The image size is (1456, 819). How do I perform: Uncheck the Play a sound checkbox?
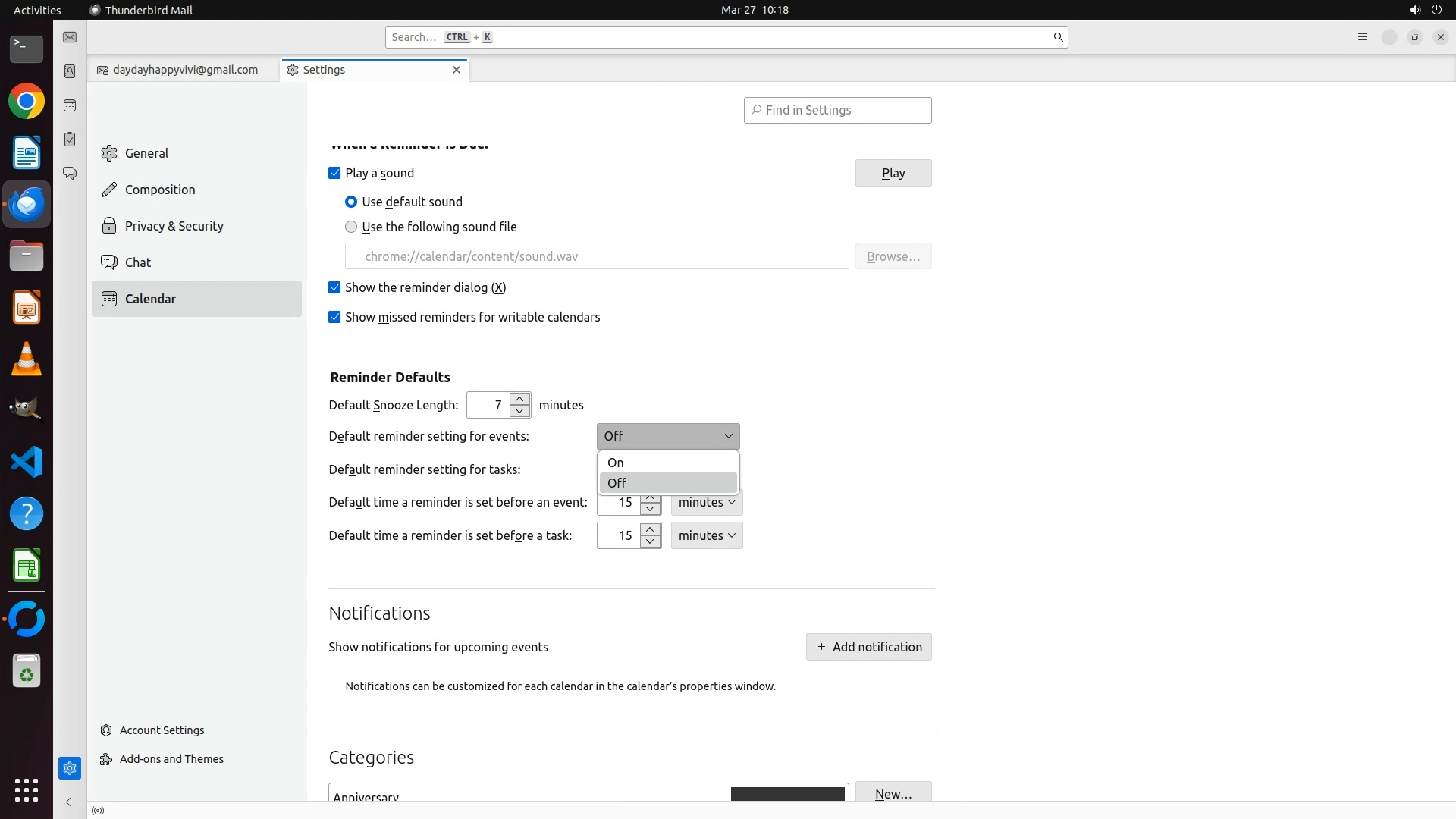click(x=334, y=173)
